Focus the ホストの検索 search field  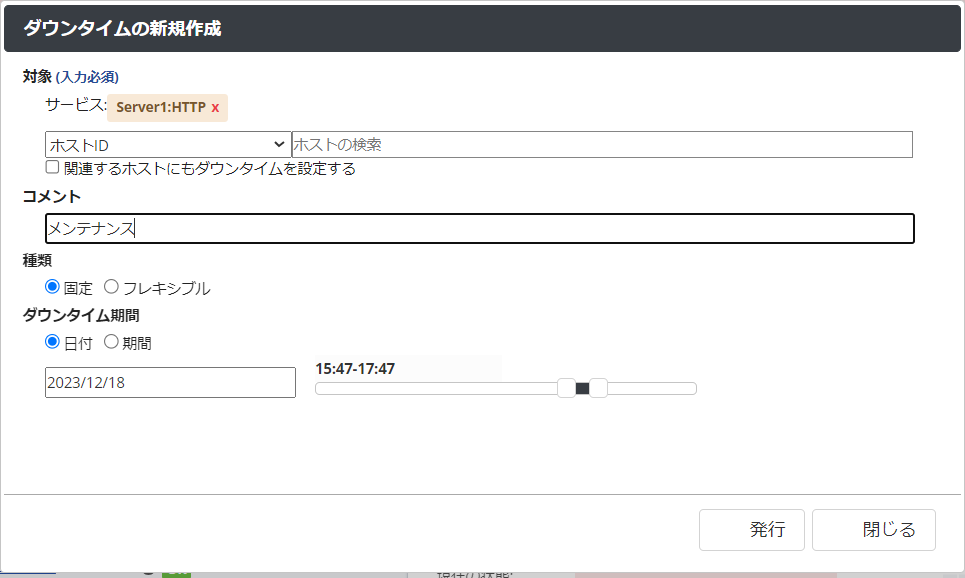point(601,145)
